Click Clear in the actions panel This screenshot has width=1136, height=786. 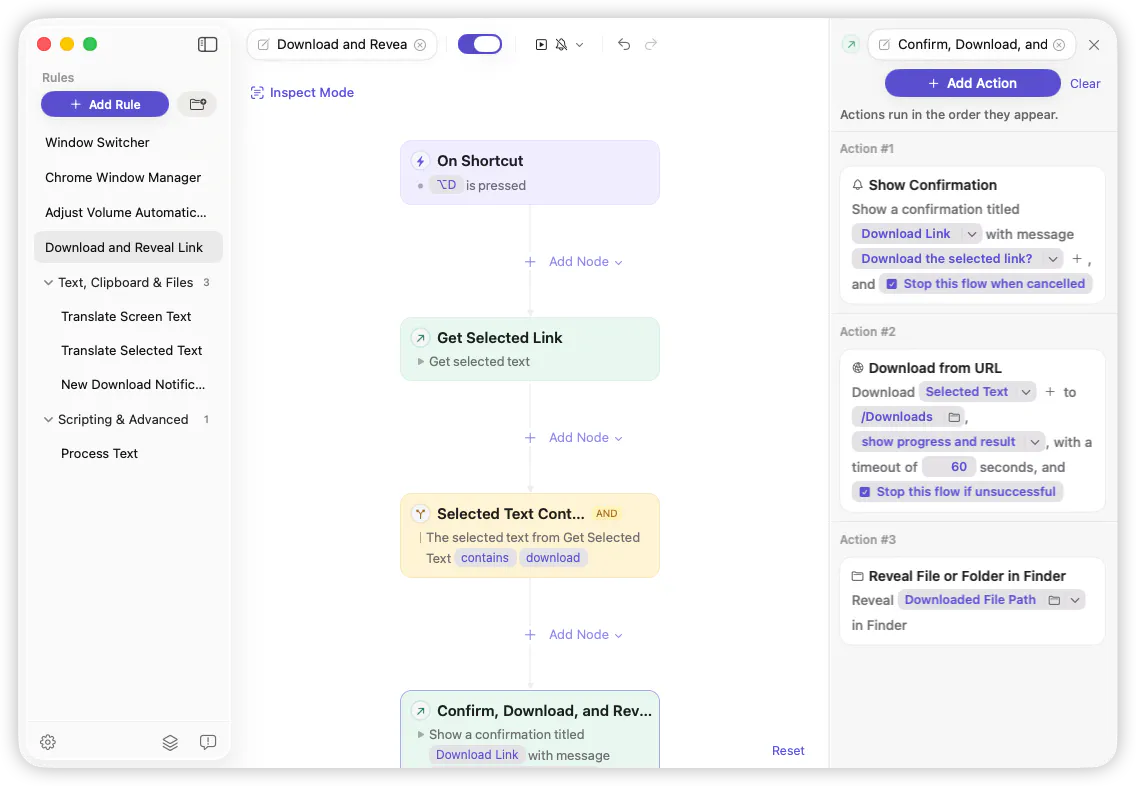[x=1085, y=84]
